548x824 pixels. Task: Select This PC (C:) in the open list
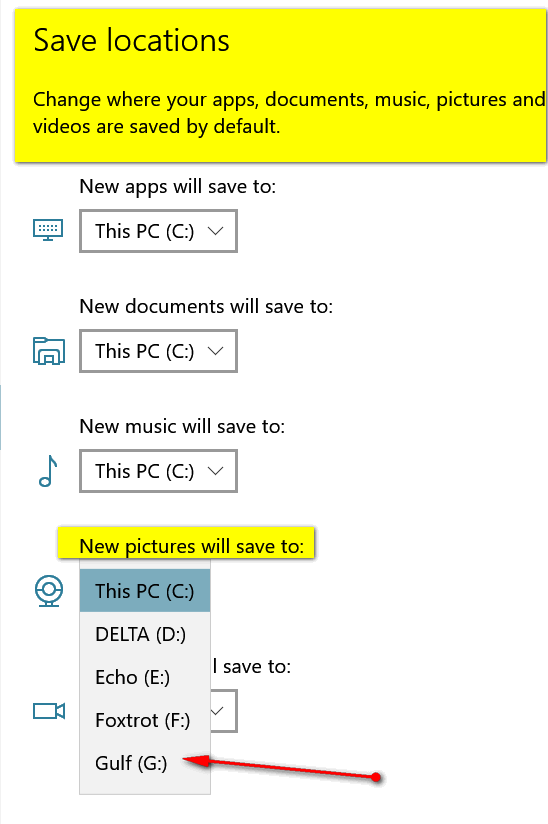(145, 591)
